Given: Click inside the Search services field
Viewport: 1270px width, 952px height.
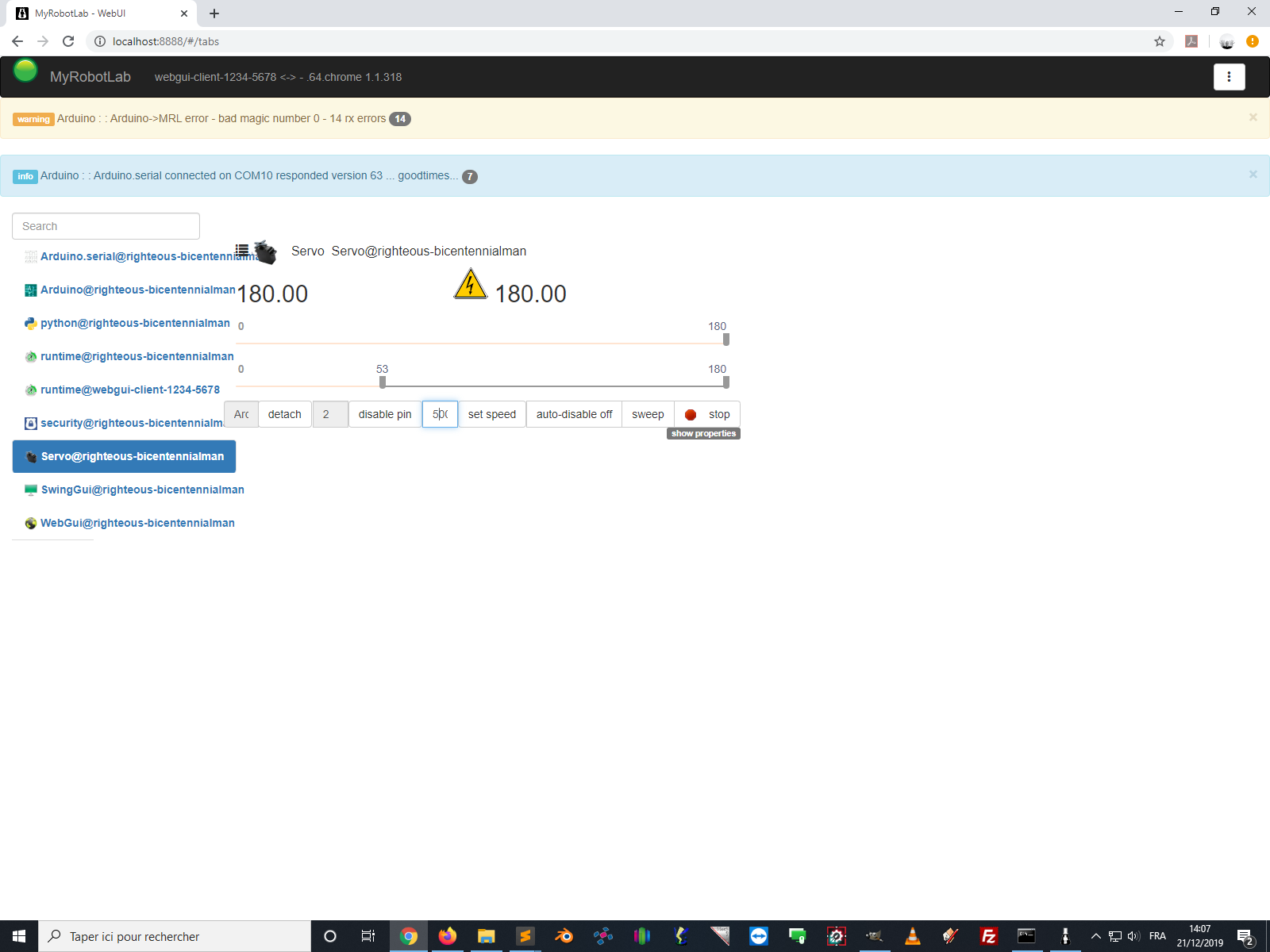Looking at the screenshot, I should pyautogui.click(x=106, y=226).
